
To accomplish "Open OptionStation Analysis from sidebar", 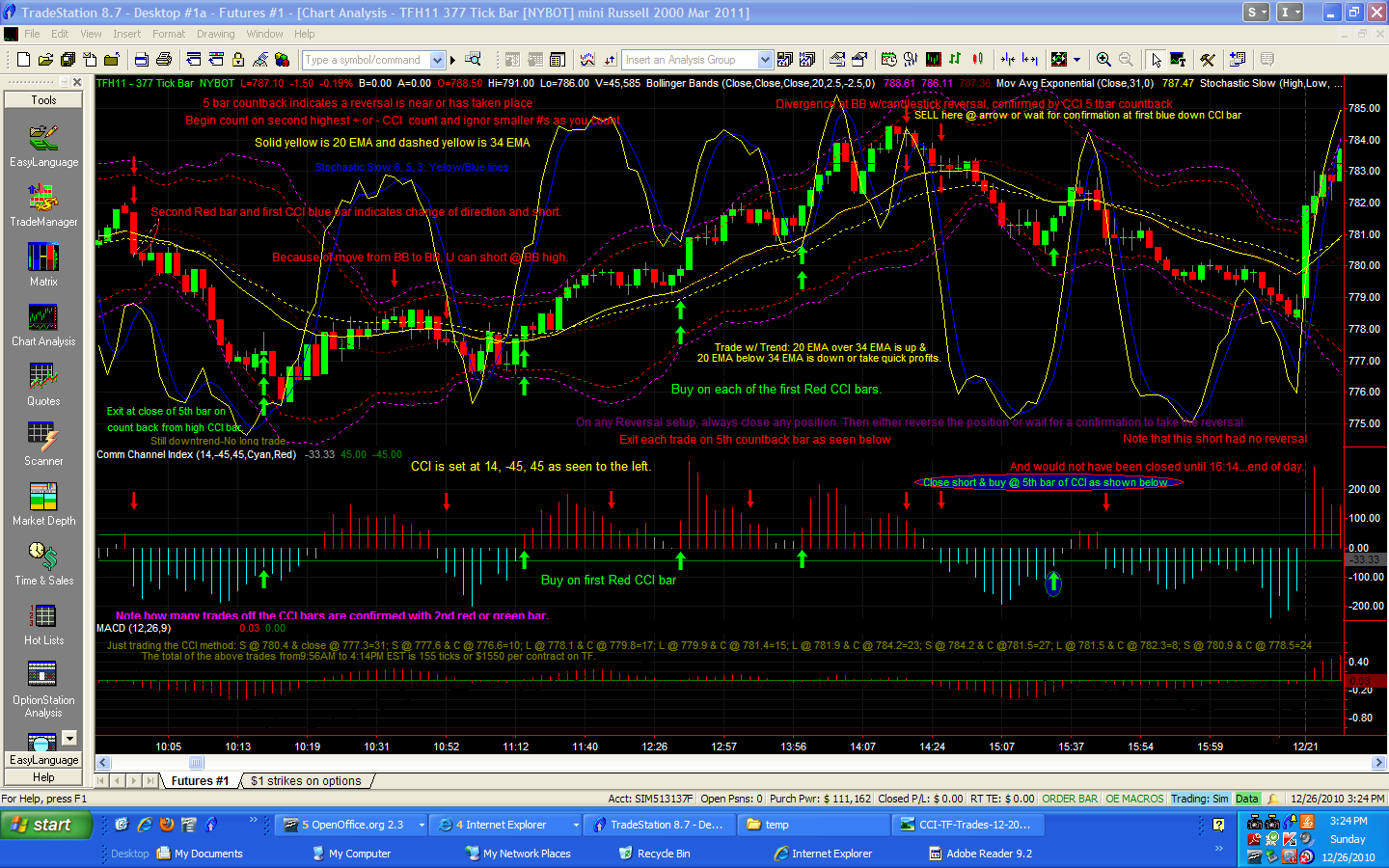I will point(43,689).
